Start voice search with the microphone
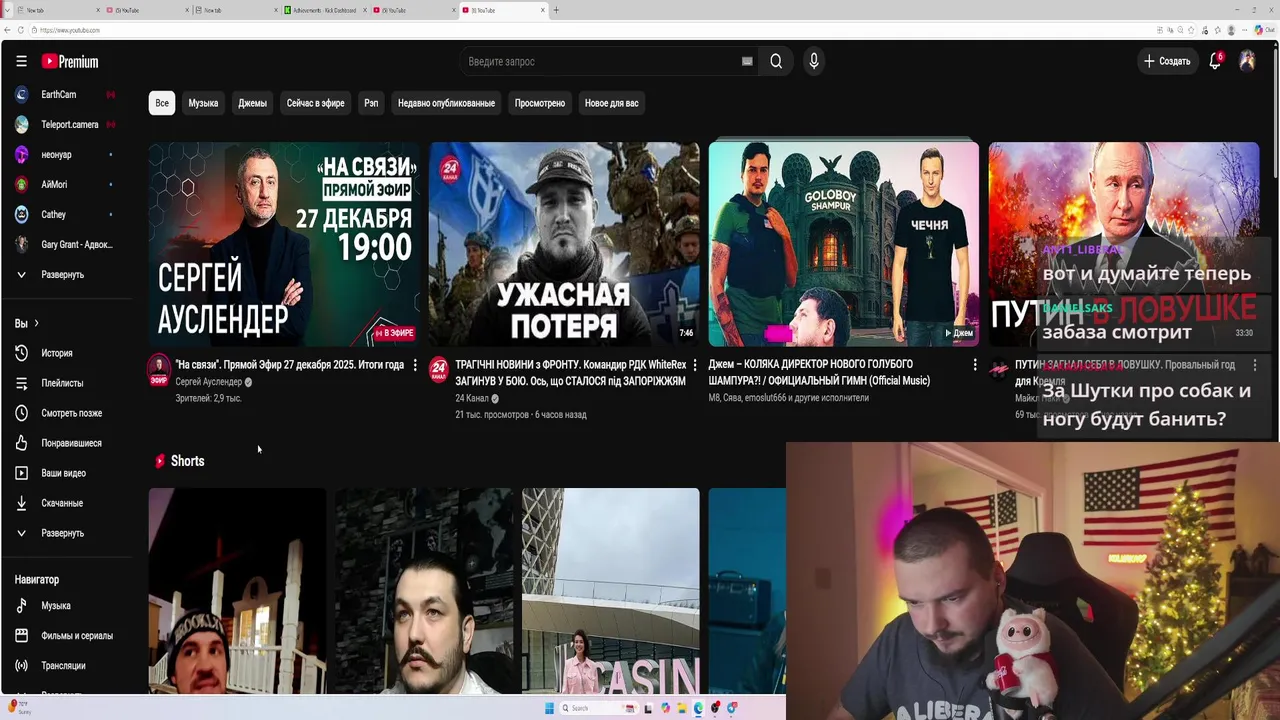The width and height of the screenshot is (1280, 720). (x=814, y=61)
